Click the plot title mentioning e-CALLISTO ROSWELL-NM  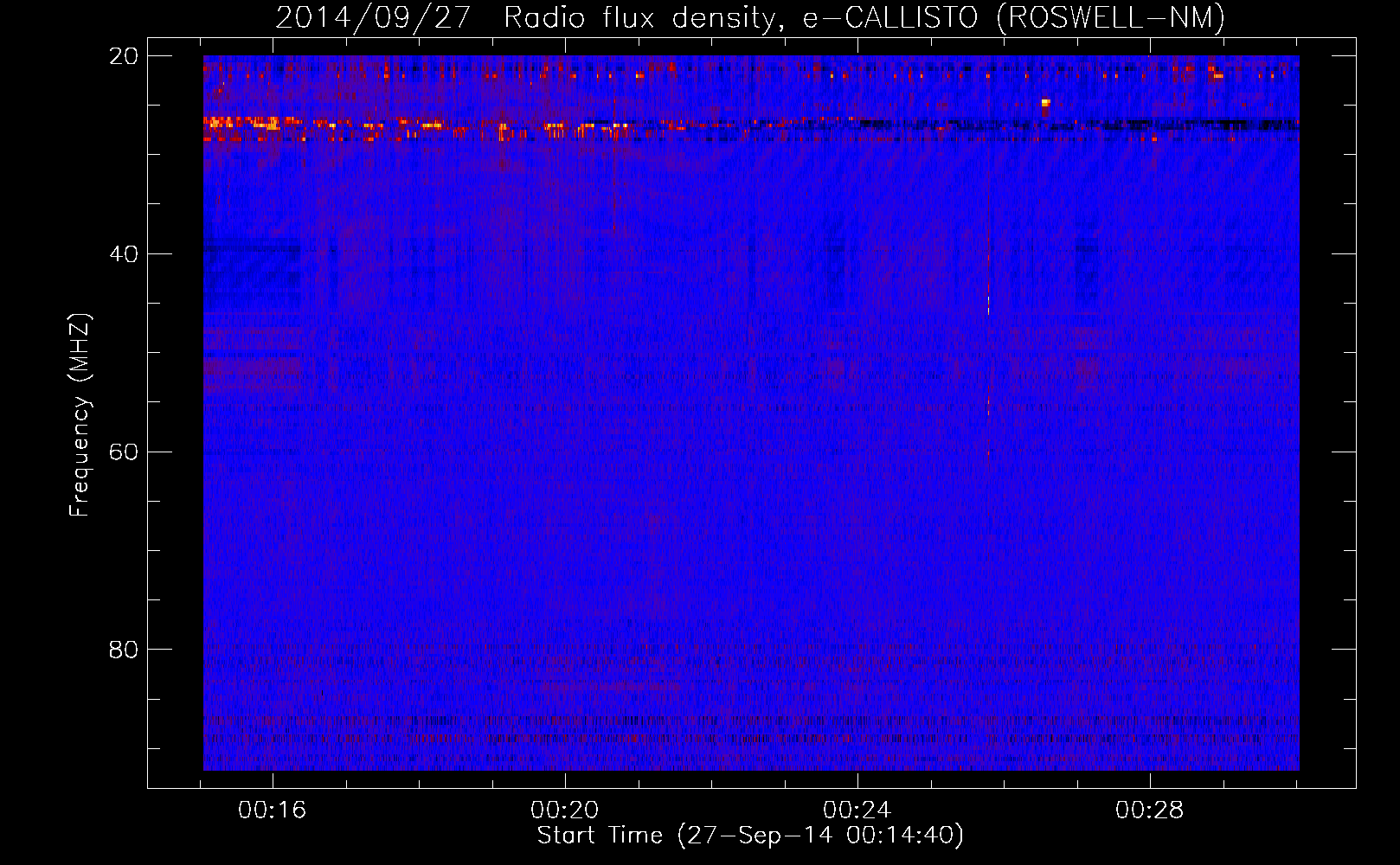coord(750,18)
